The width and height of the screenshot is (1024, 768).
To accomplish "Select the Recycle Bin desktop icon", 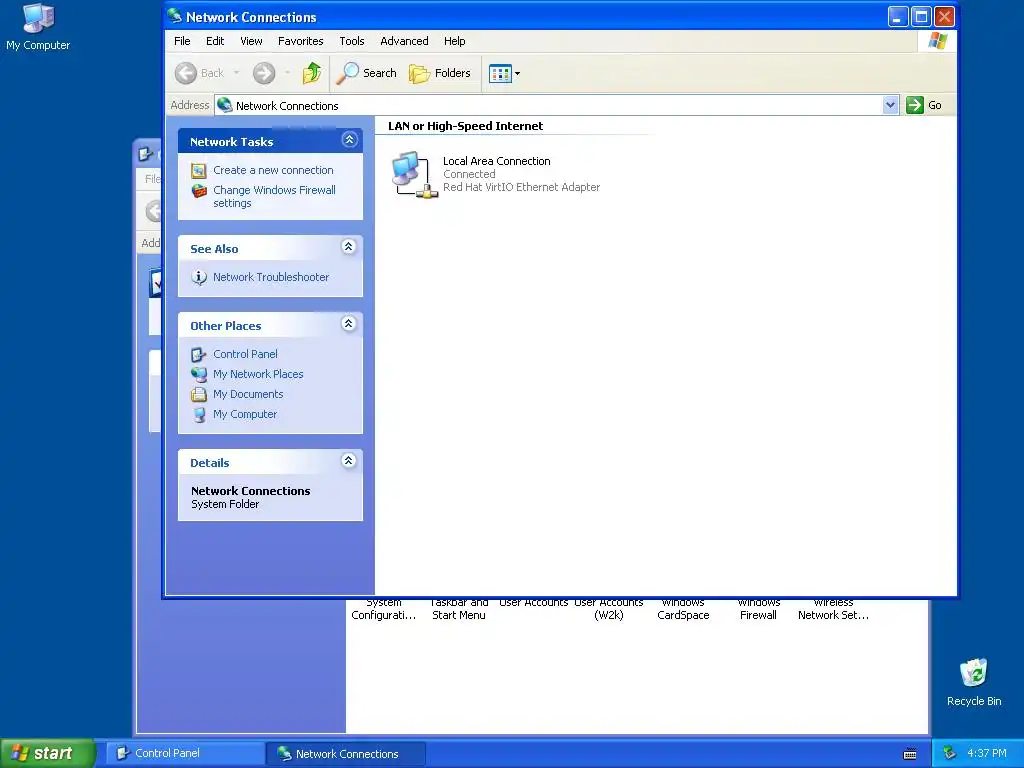I will click(974, 682).
